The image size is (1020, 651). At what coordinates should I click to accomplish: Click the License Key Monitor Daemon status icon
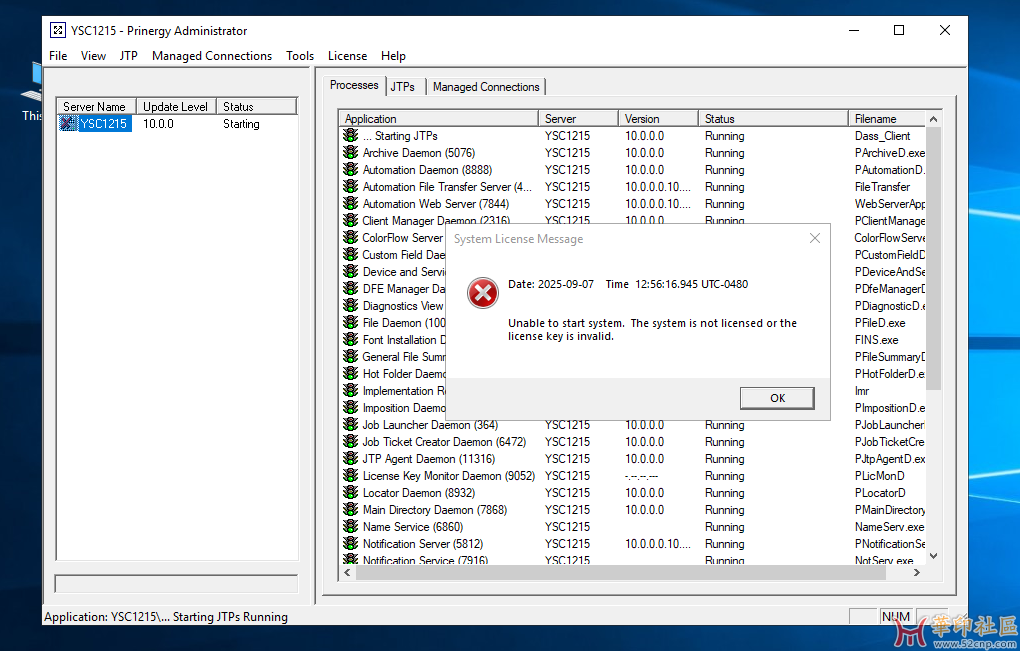click(x=351, y=475)
